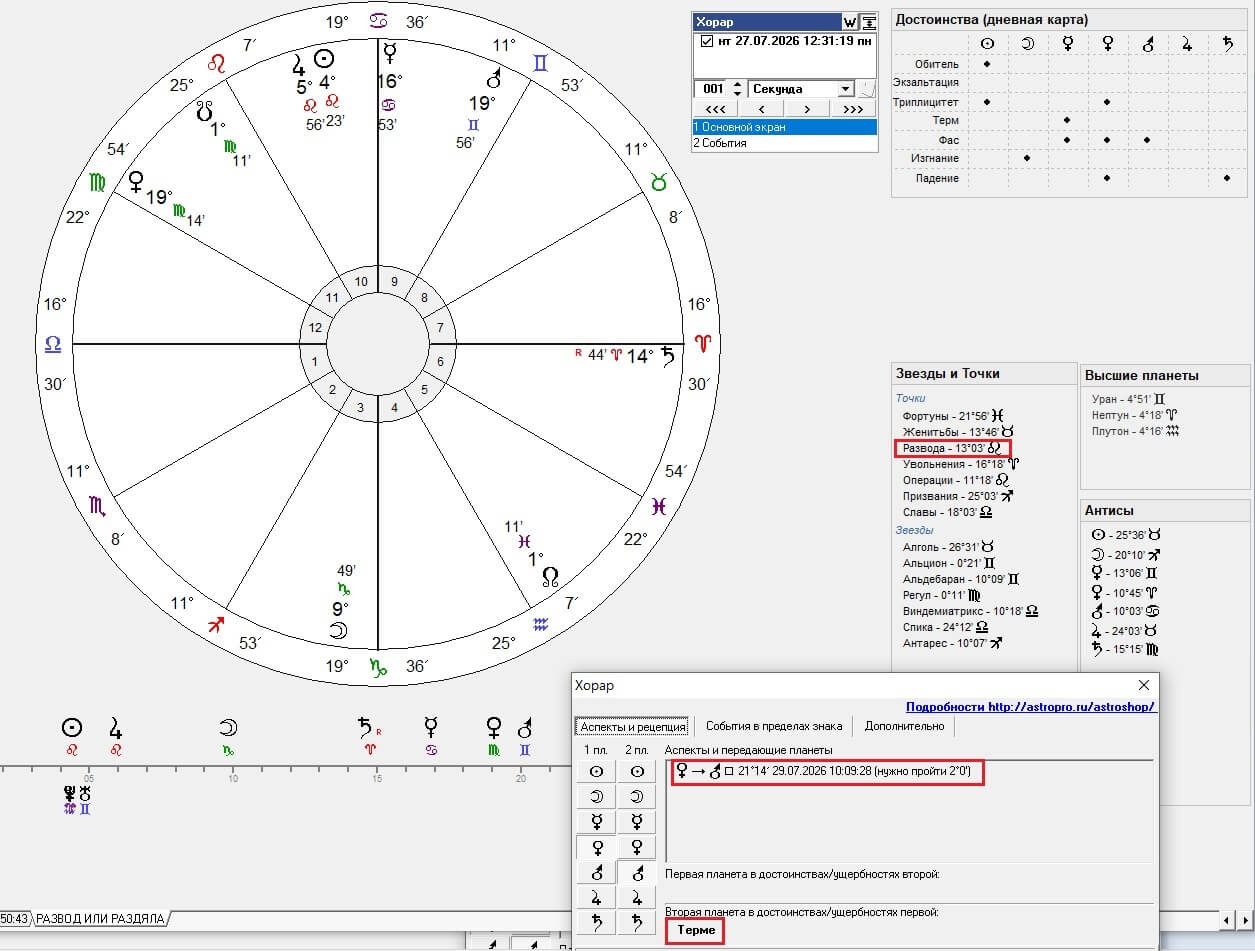Click the Развода - 13°03' point entry
Image resolution: width=1255 pixels, height=951 pixels.
point(951,448)
